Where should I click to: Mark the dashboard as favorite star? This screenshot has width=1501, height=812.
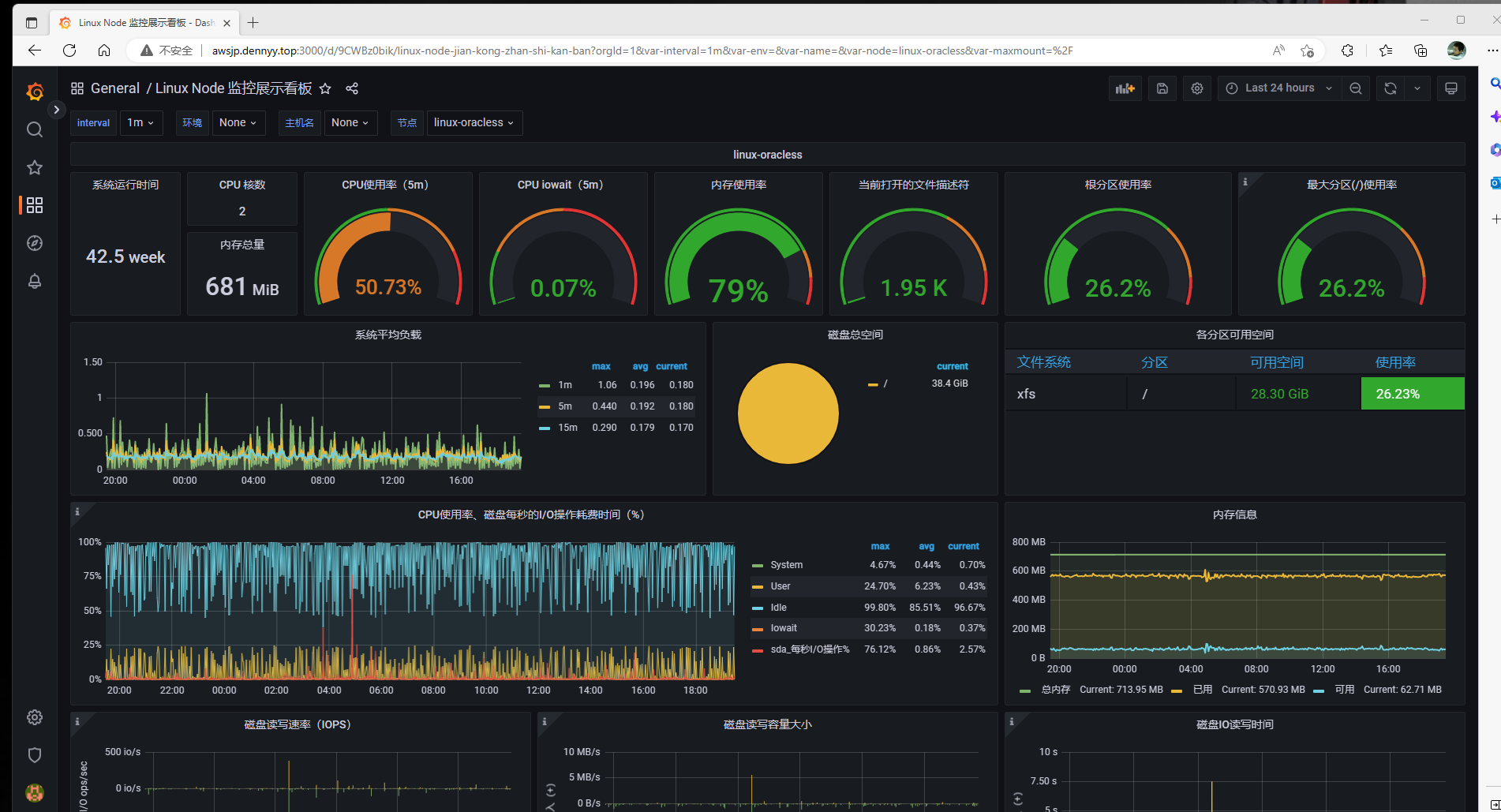point(325,88)
